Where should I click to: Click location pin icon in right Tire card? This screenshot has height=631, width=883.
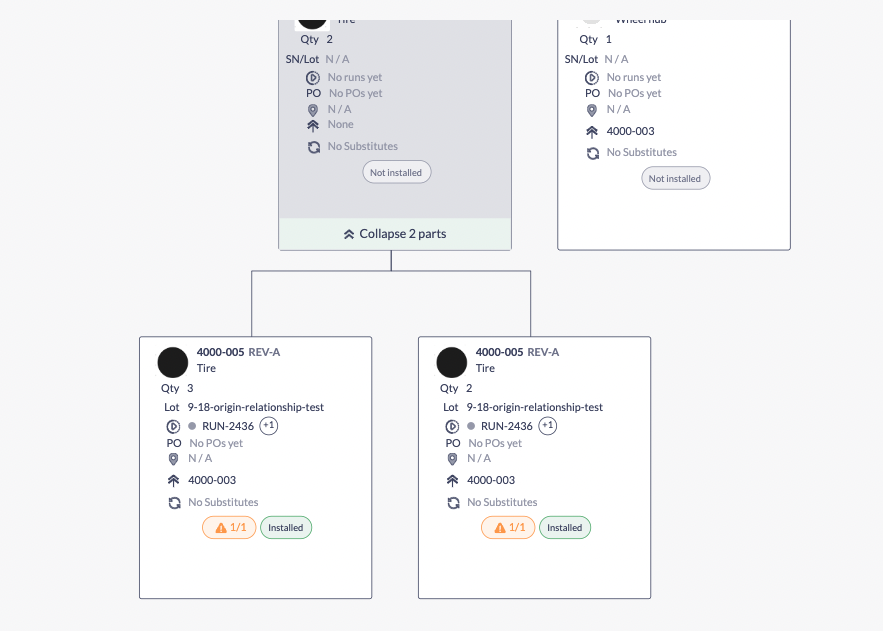[452, 459]
